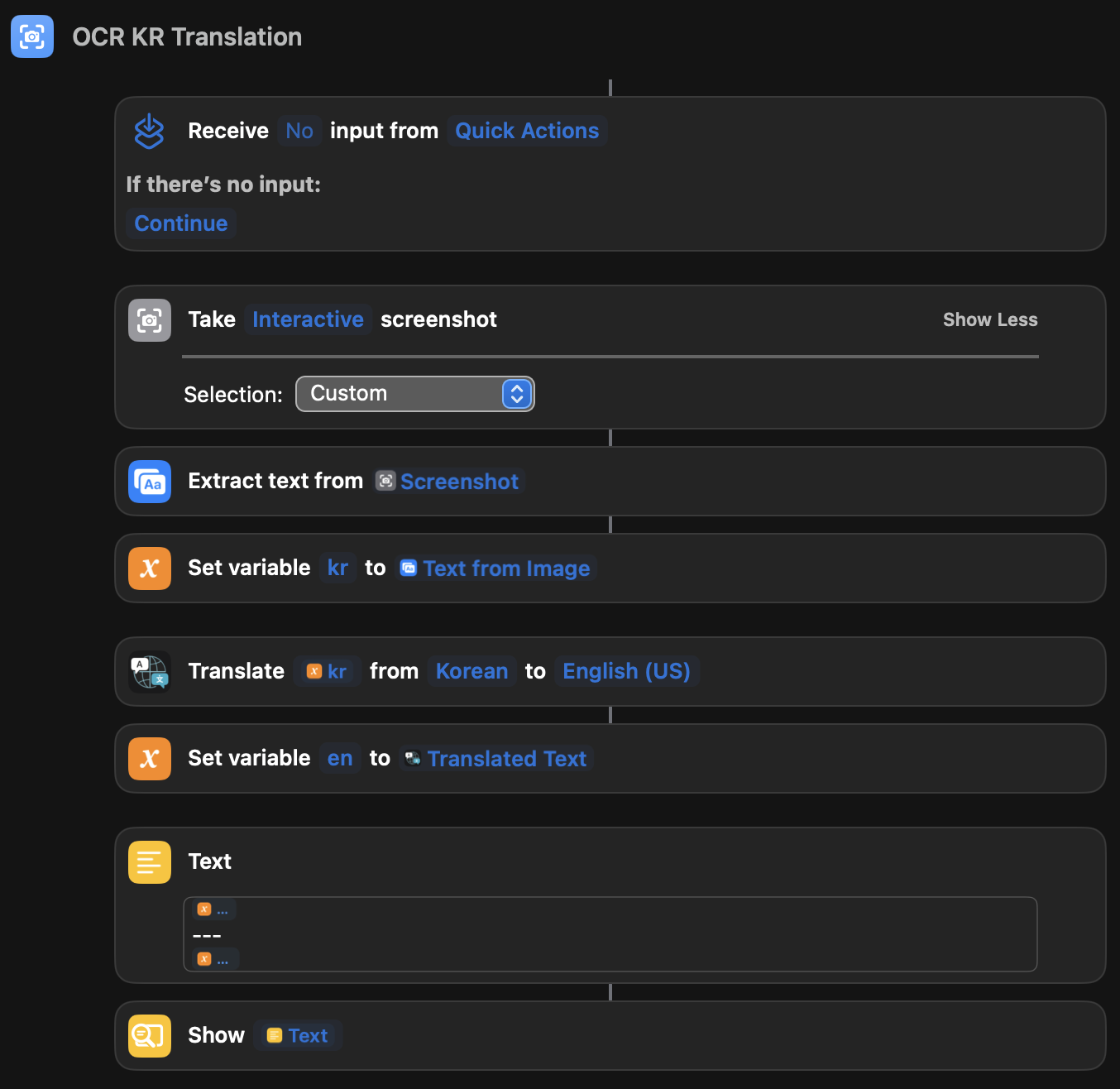Click the yellow Text action icon

[149, 862]
